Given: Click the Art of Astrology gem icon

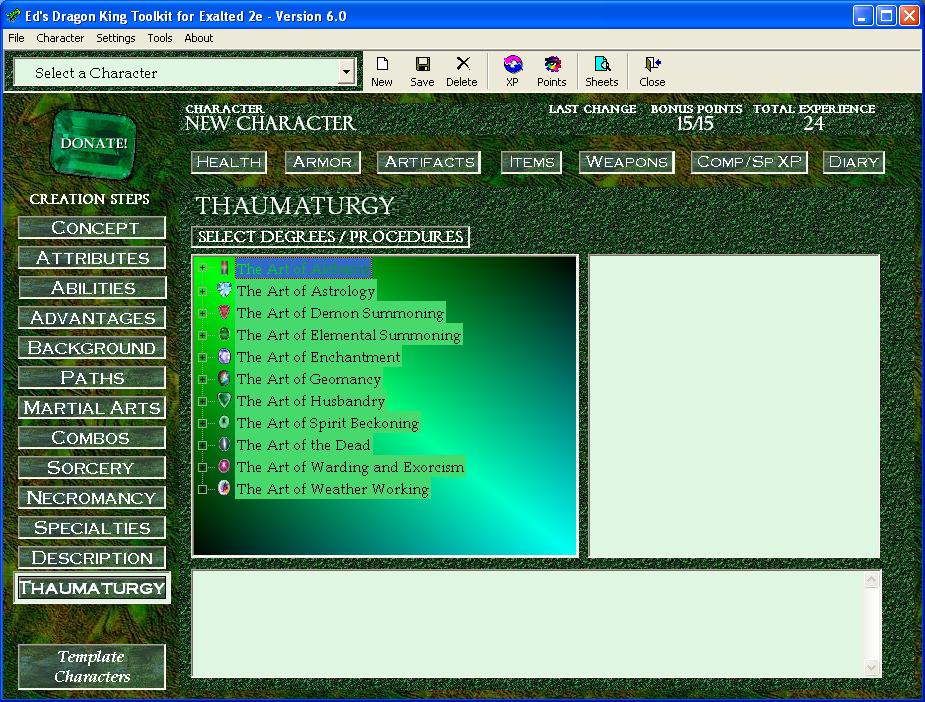Looking at the screenshot, I should tap(224, 290).
